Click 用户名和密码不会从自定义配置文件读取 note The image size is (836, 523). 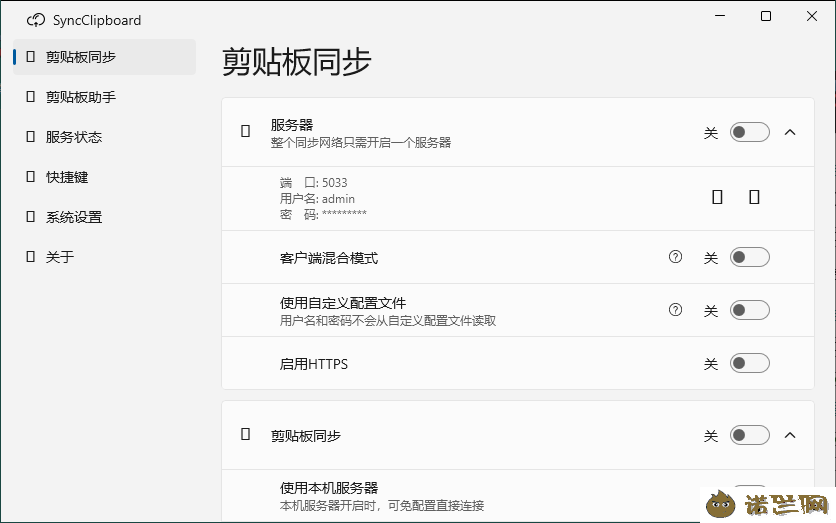tap(388, 321)
